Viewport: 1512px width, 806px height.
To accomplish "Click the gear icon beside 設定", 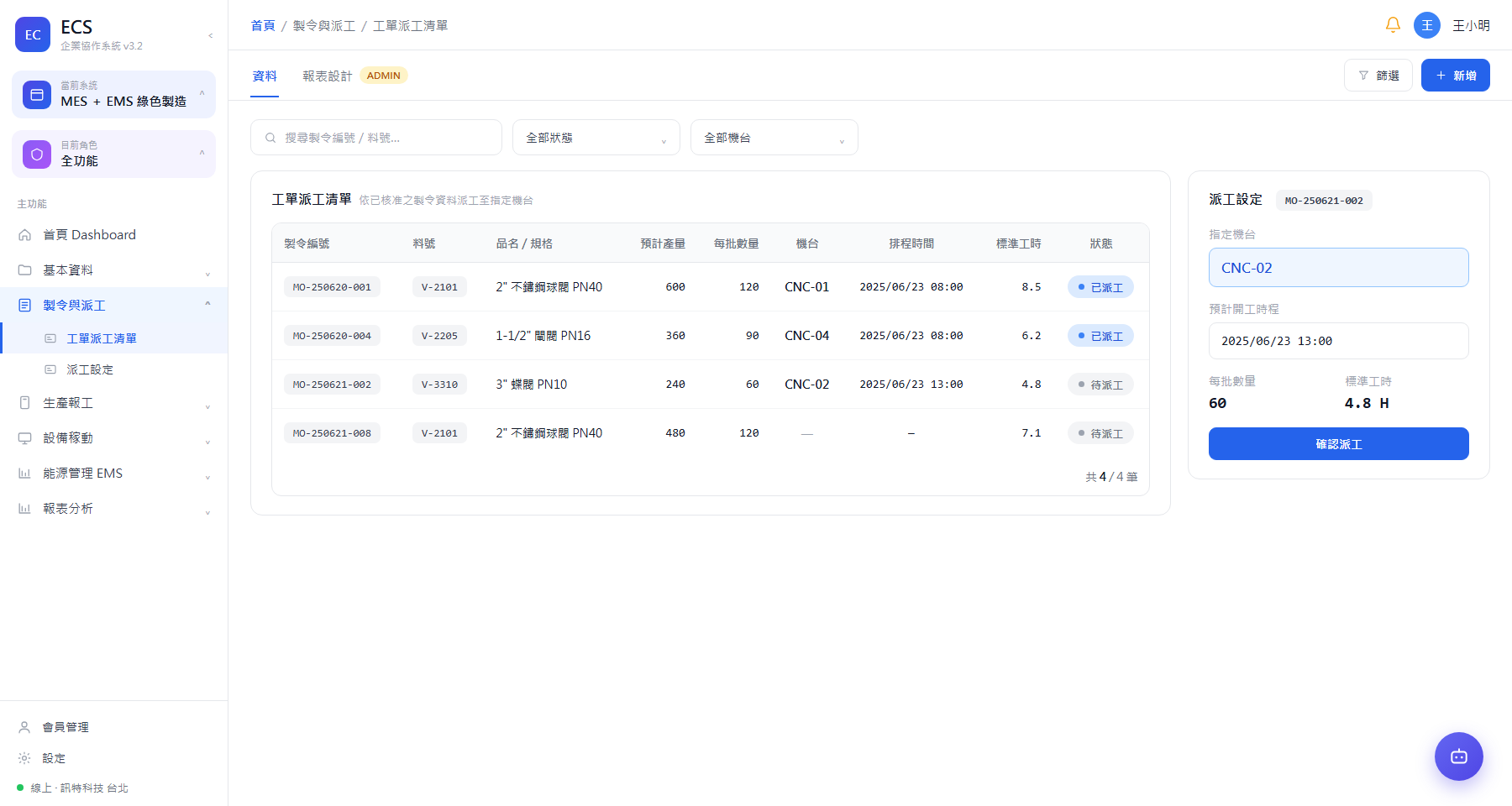I will tap(24, 758).
